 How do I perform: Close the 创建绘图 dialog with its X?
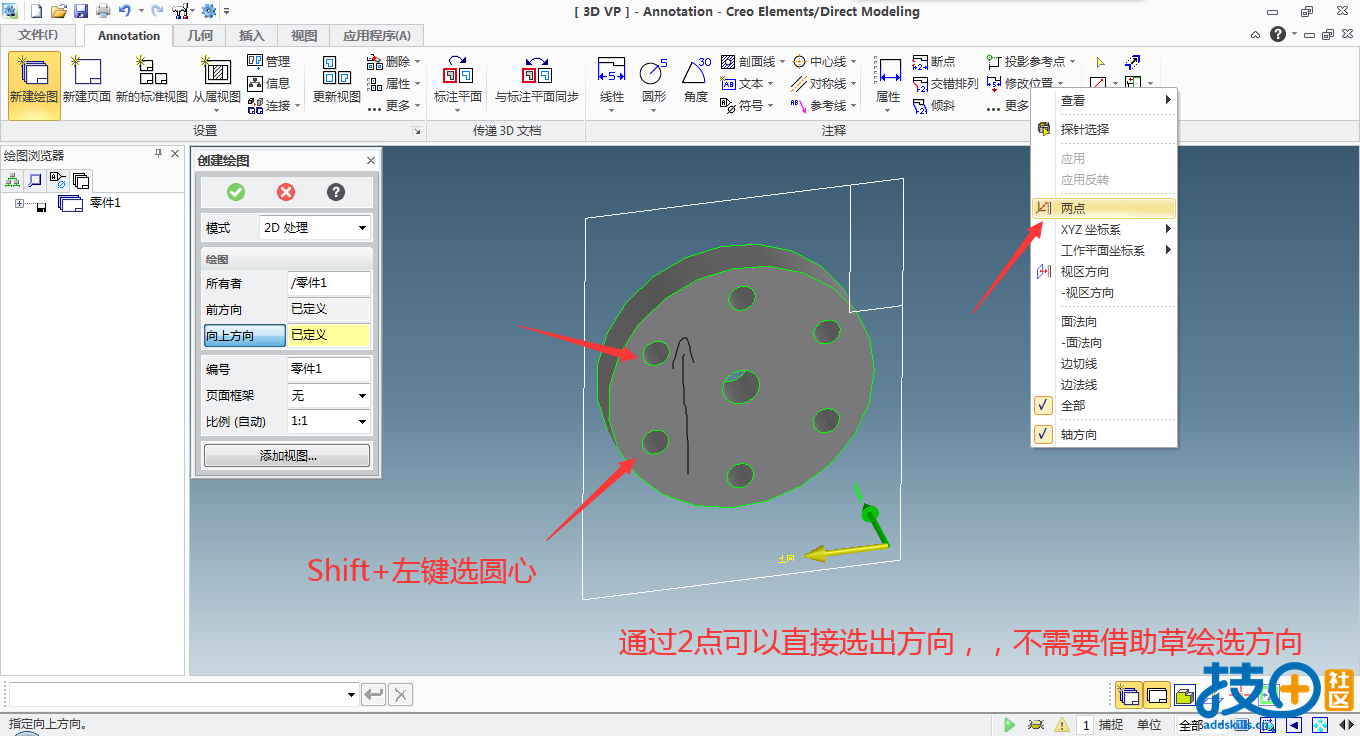click(x=371, y=160)
